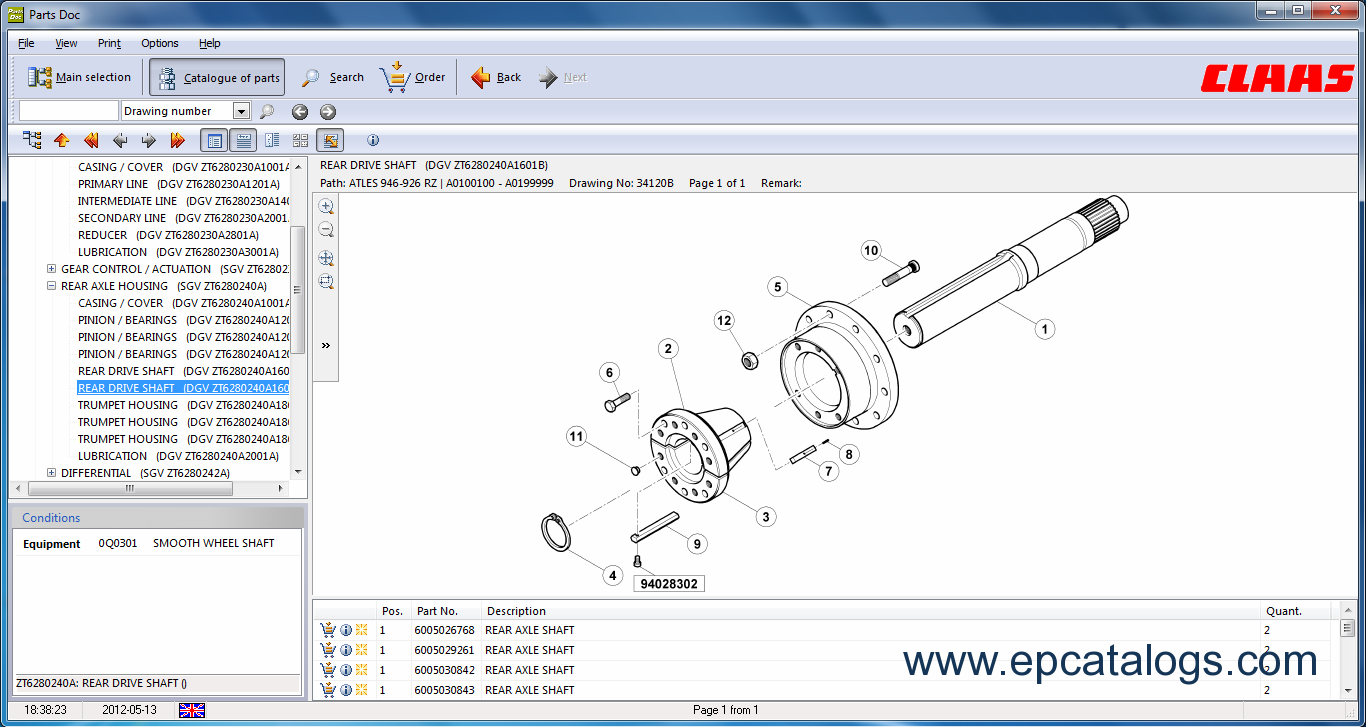Click the Next toolbar button

562,77
